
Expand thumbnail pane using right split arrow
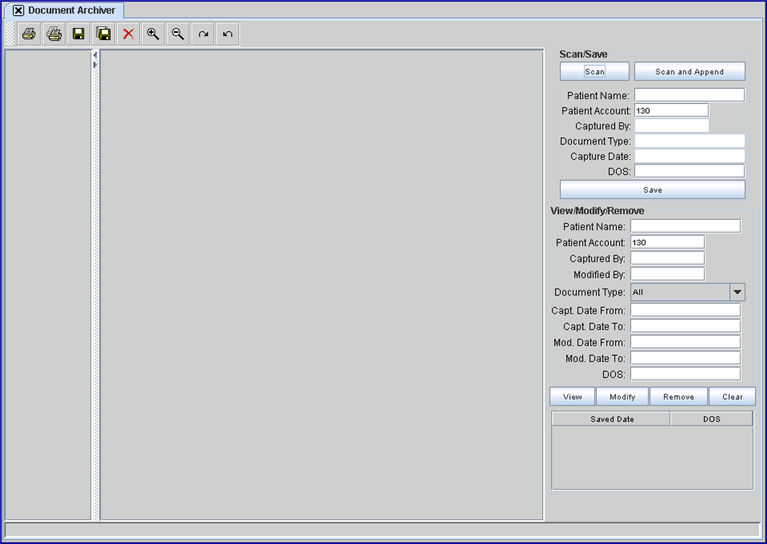[x=95, y=65]
